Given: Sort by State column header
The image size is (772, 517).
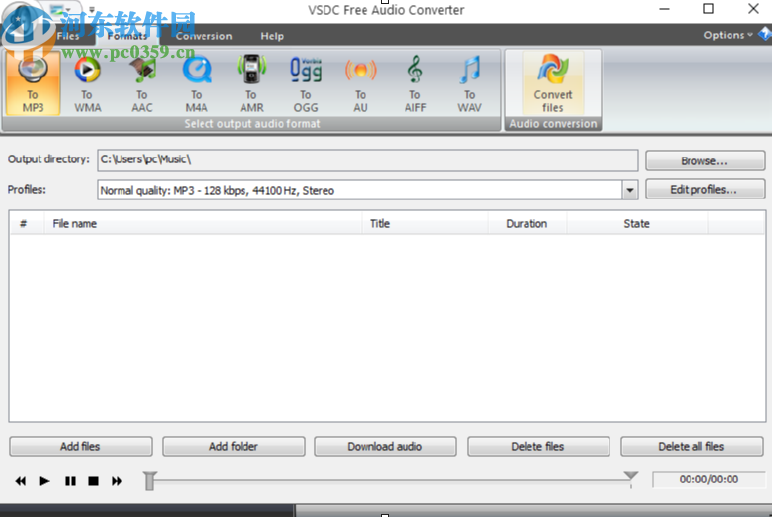Looking at the screenshot, I should point(637,224).
